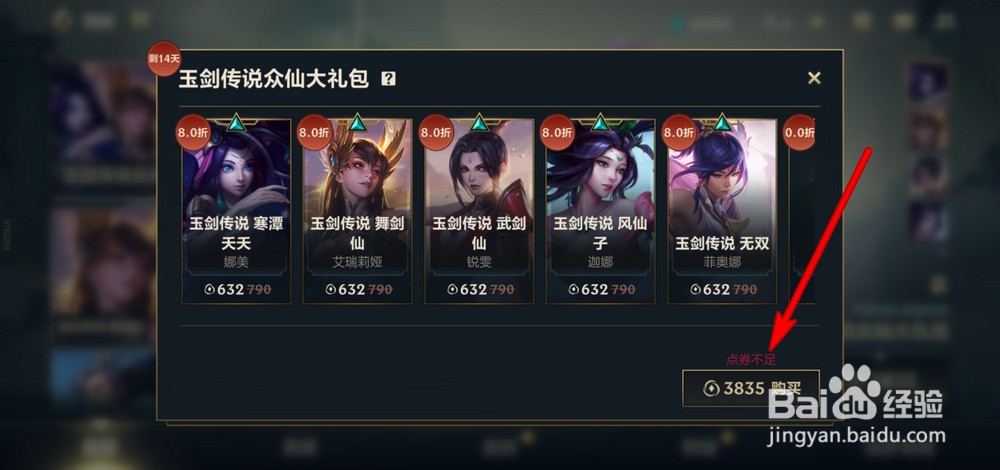Click the red 点券不足 warning text

click(x=751, y=360)
